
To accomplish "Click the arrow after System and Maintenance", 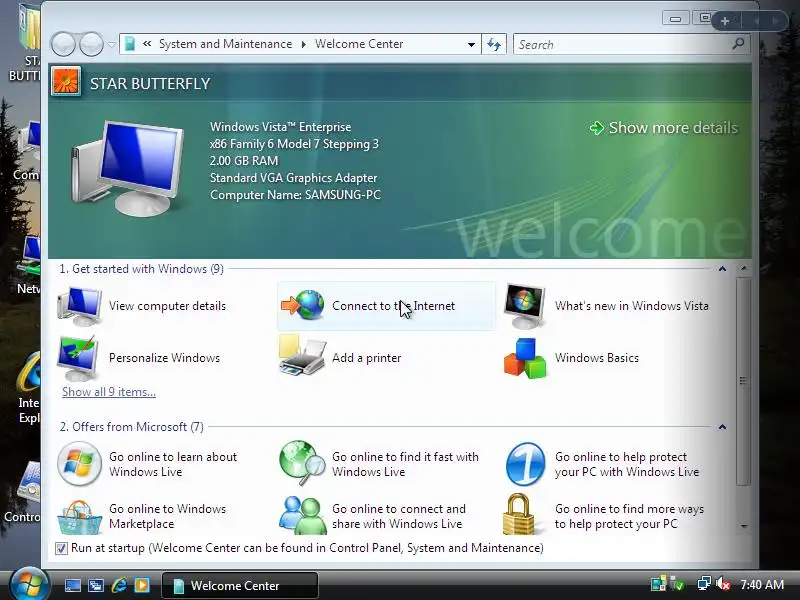I will (304, 44).
